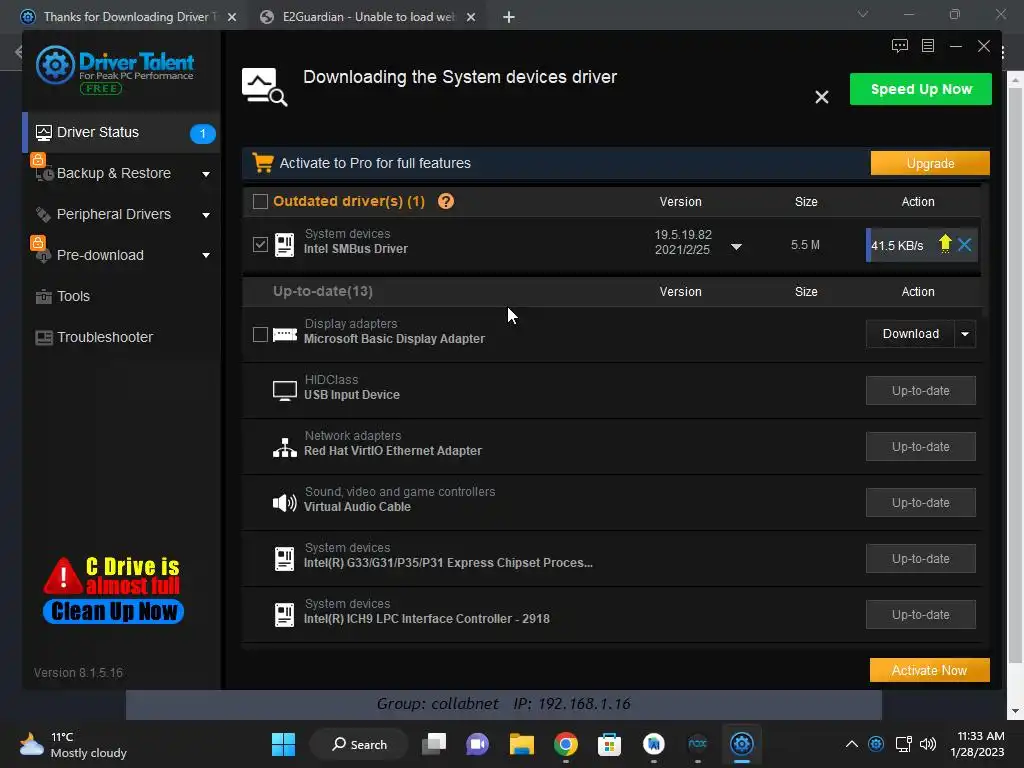Click the Activate Now button
This screenshot has height=768, width=1024.
coord(929,670)
